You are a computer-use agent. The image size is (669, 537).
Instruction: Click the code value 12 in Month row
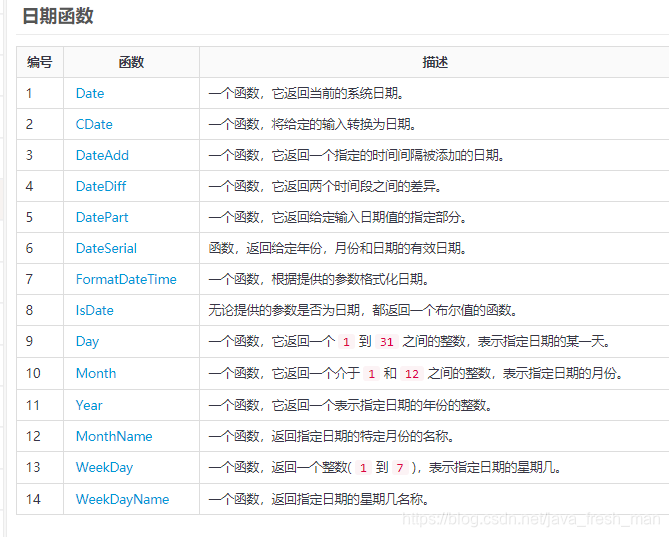tap(412, 374)
